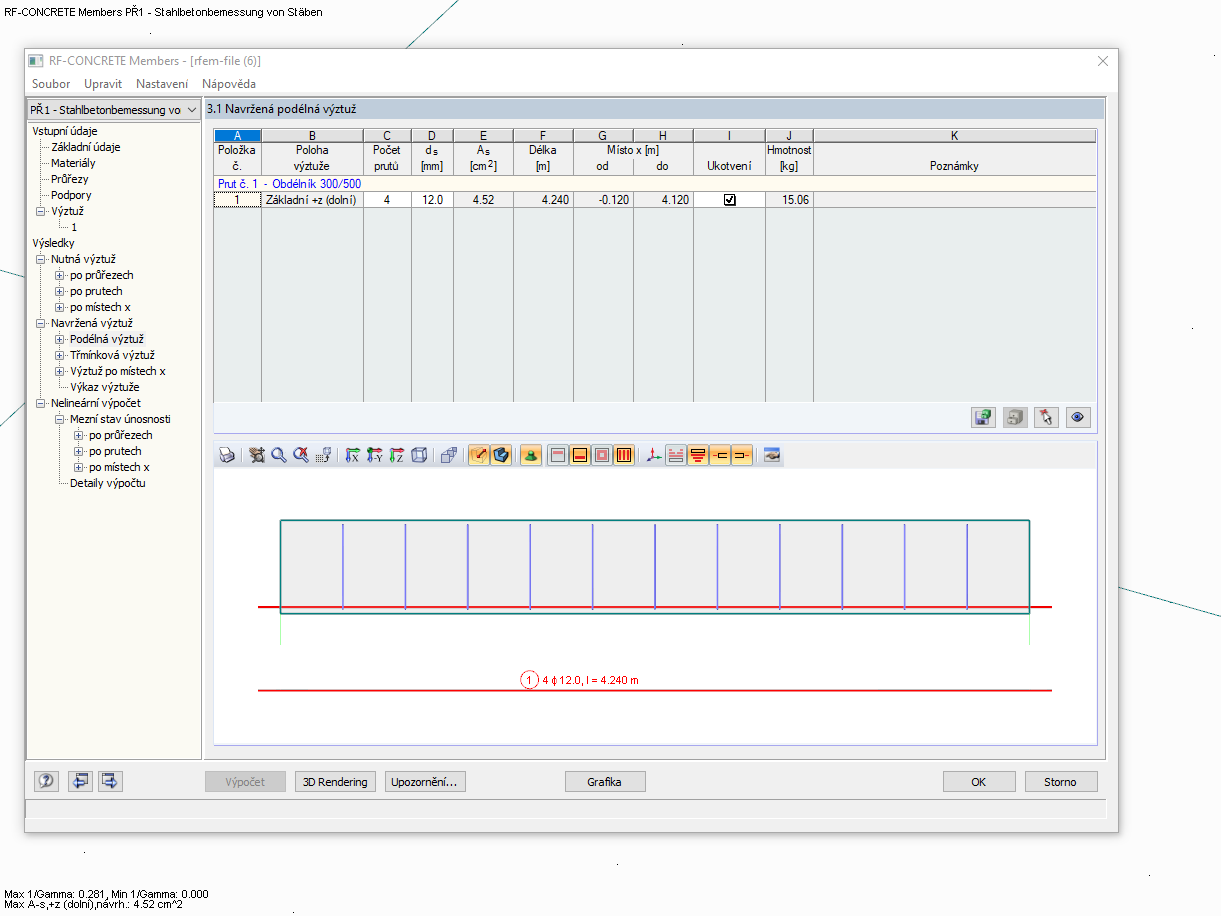The width and height of the screenshot is (1221, 916).
Task: Collapse the Nelineární výpočet tree node
Action: click(x=41, y=403)
